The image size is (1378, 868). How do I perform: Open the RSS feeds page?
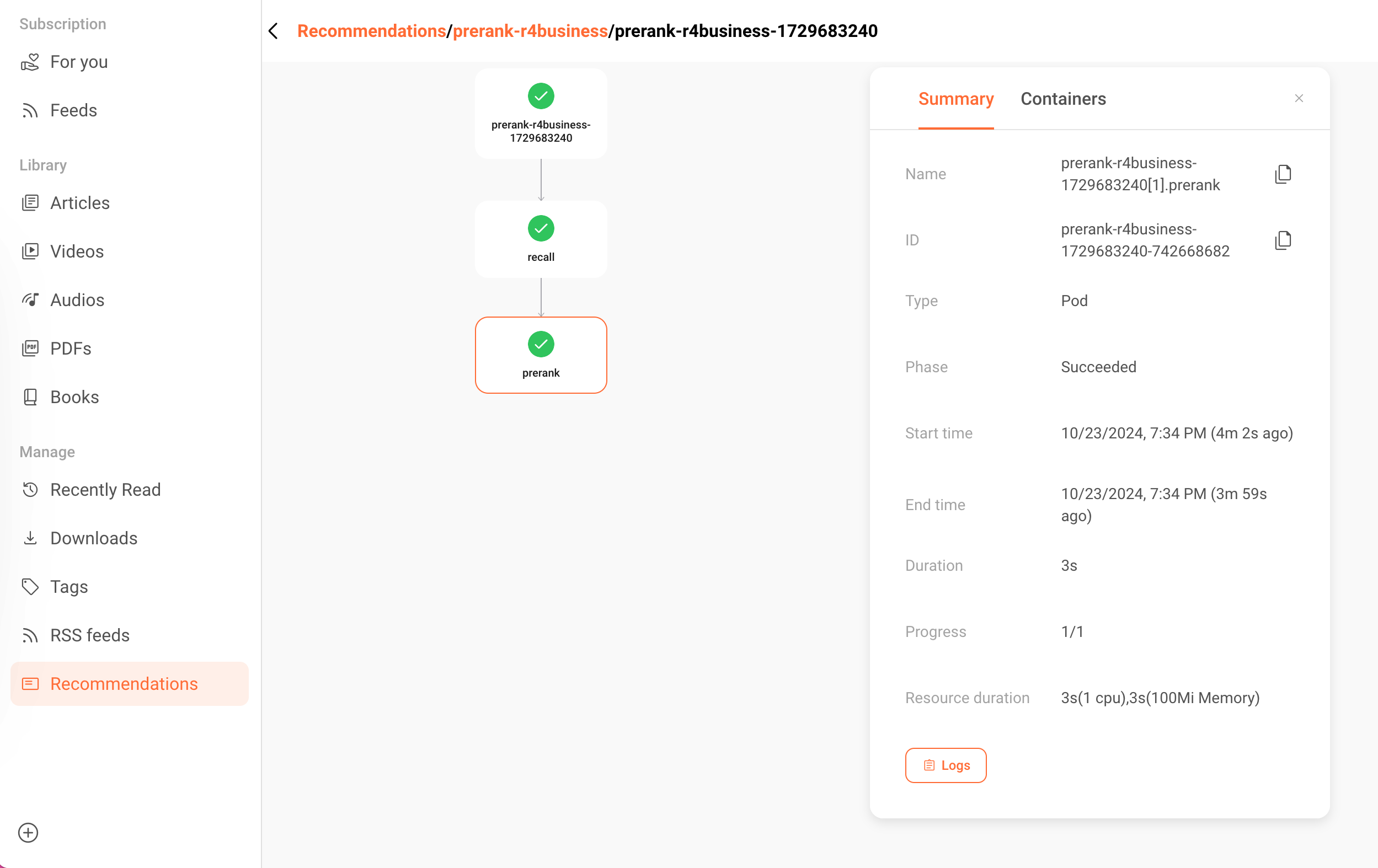point(129,635)
